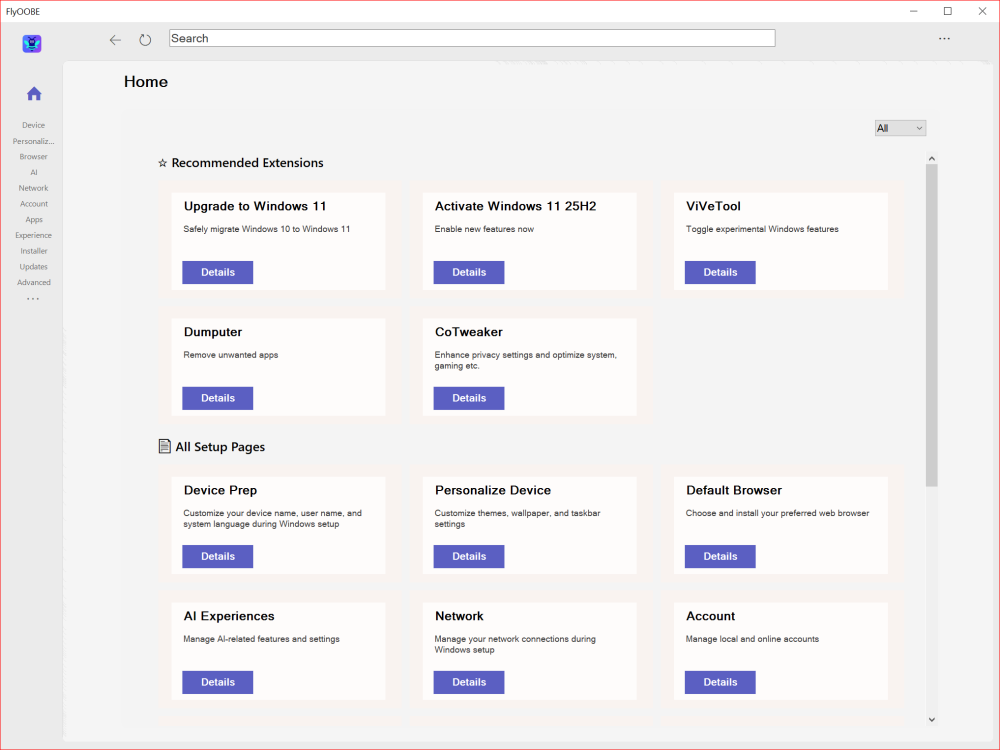The width and height of the screenshot is (1000, 750).
Task: Open CoTweaker Details
Action: coord(468,398)
